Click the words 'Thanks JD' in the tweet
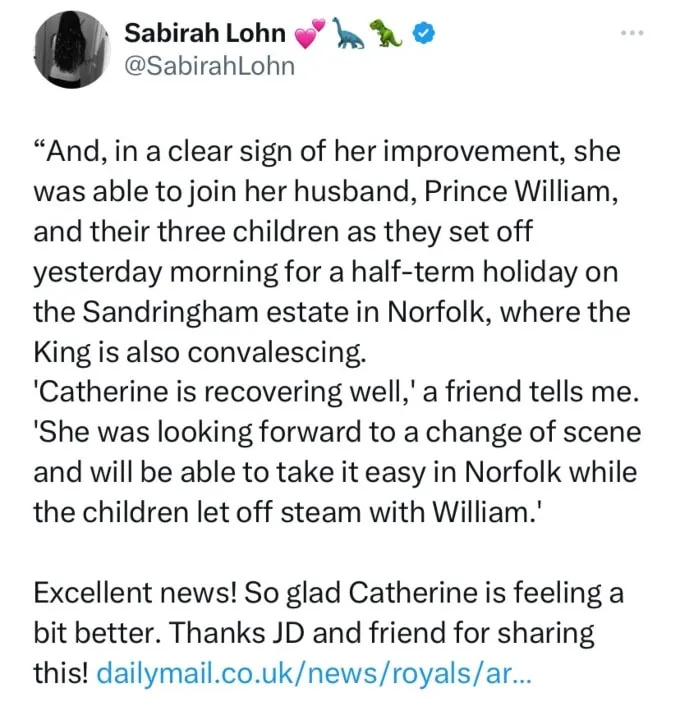The image size is (680, 720). [x=237, y=633]
